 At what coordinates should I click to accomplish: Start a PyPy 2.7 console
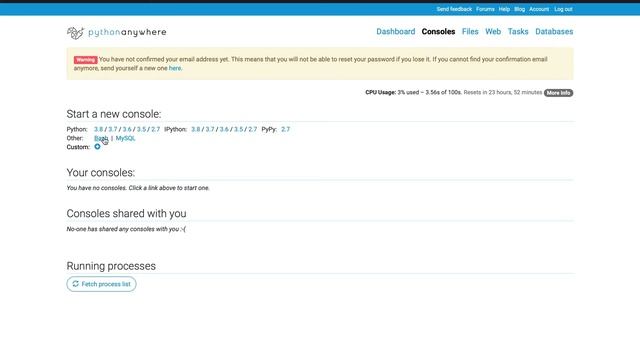coord(285,129)
